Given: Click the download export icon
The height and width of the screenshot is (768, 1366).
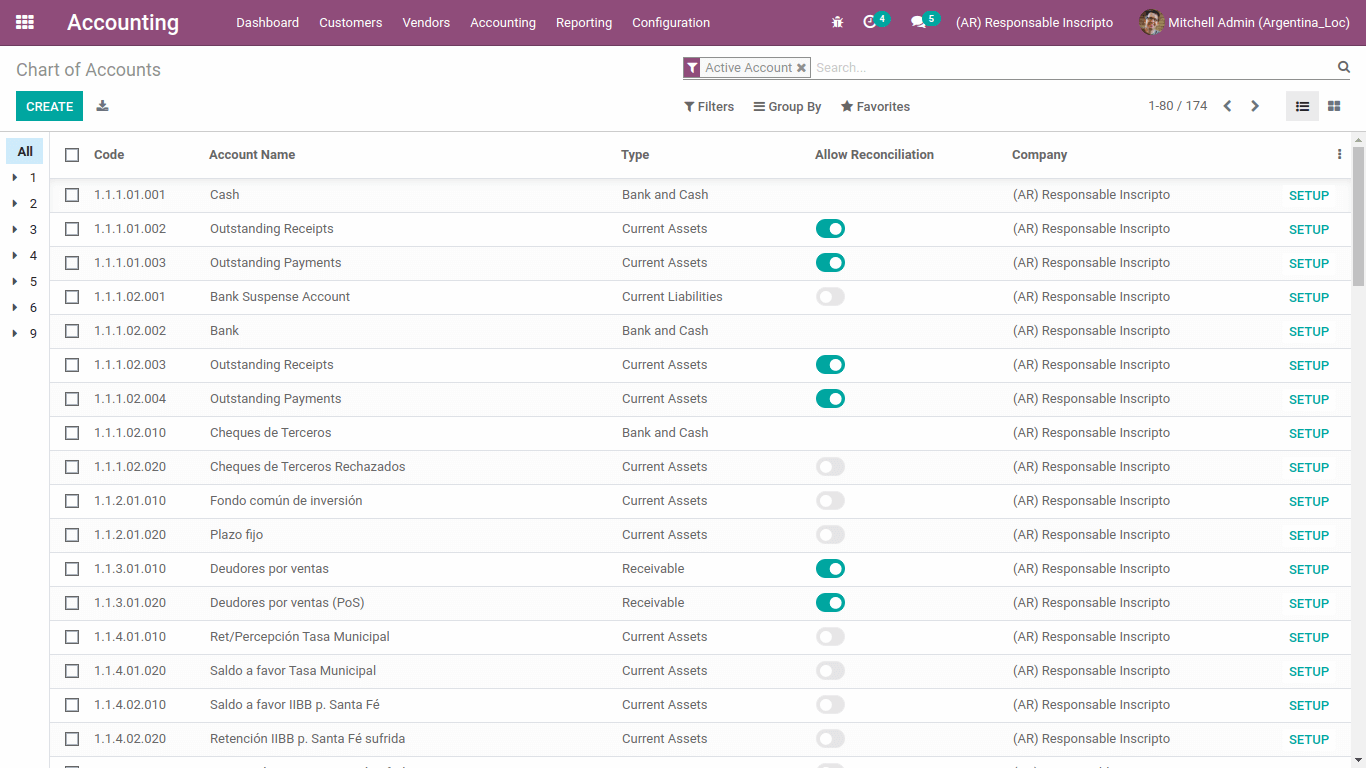Looking at the screenshot, I should click(102, 106).
